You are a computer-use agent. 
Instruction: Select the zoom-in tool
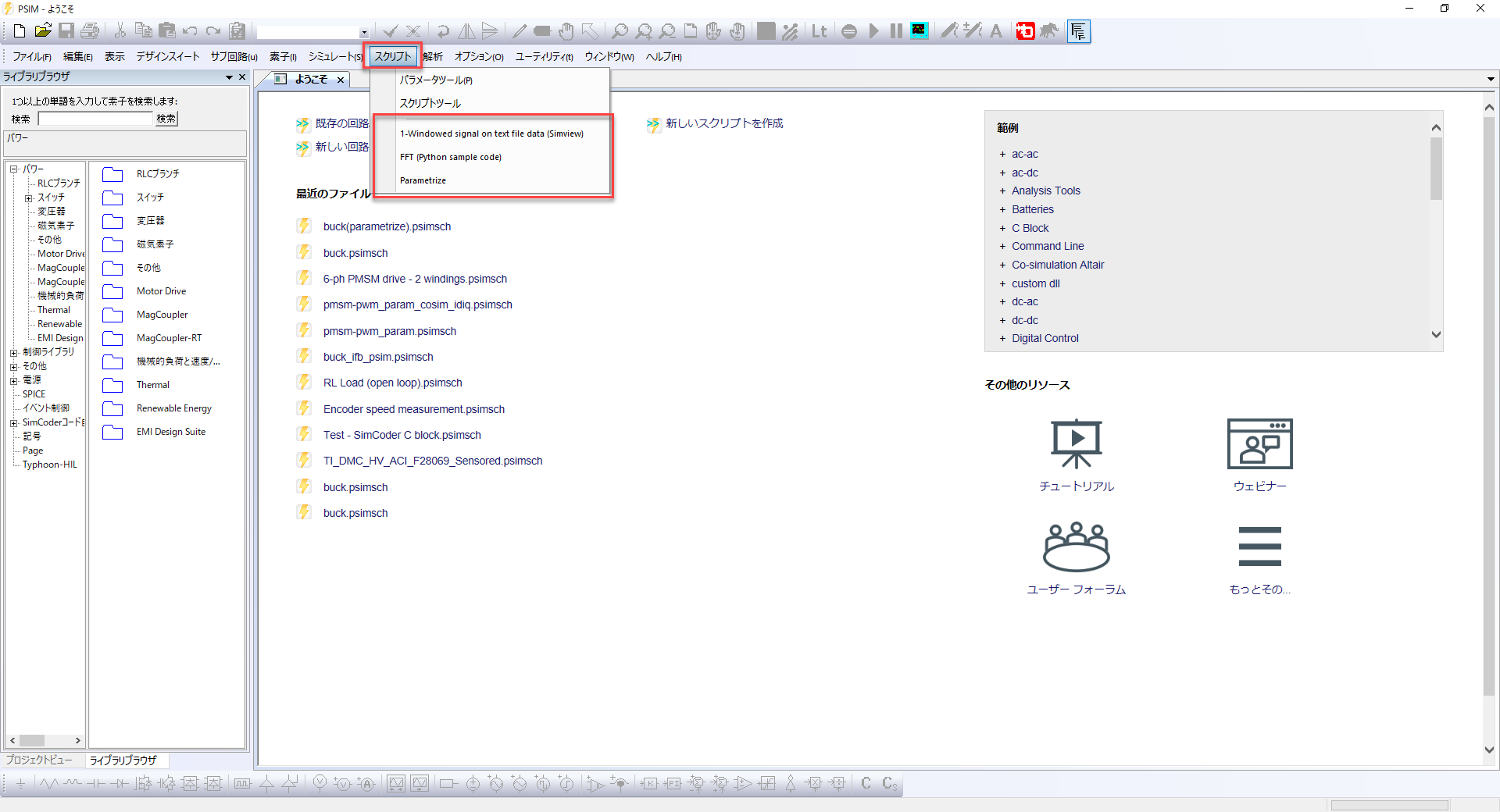(644, 31)
